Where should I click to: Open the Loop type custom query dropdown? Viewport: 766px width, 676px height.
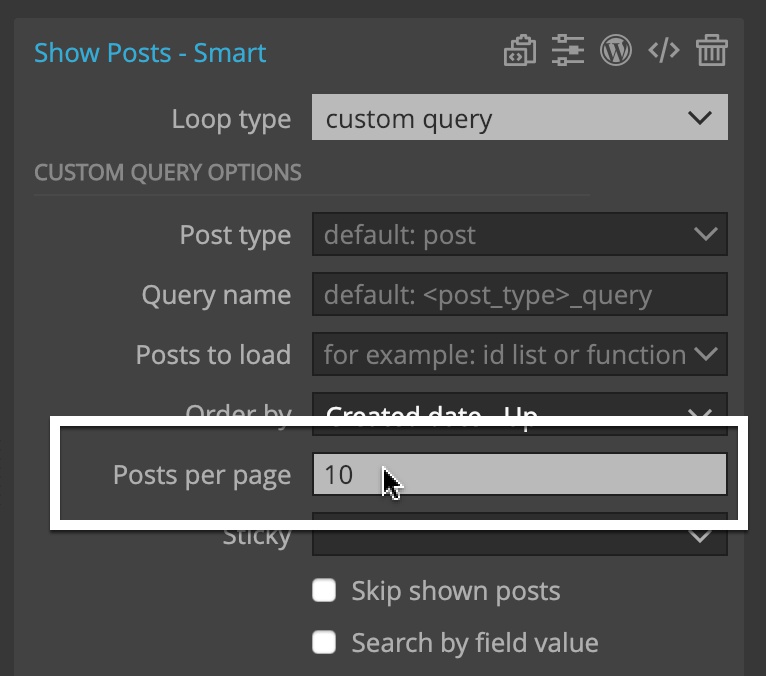[x=520, y=117]
